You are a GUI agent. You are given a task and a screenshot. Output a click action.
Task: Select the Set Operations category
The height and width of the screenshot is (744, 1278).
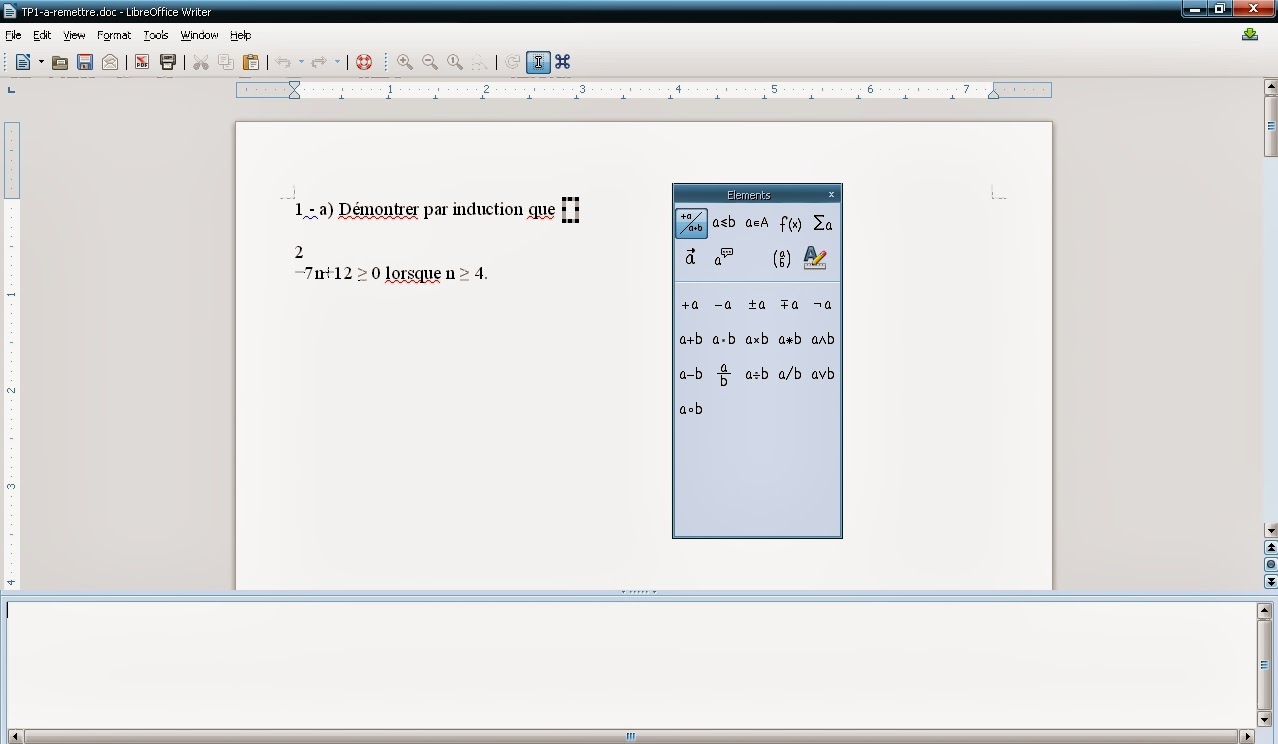click(755, 223)
